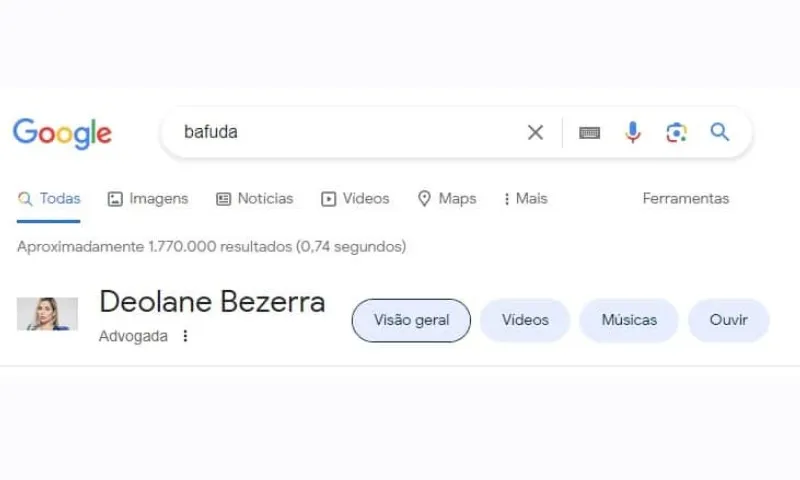The image size is (800, 480).
Task: Open the Maps tab
Action: (447, 198)
